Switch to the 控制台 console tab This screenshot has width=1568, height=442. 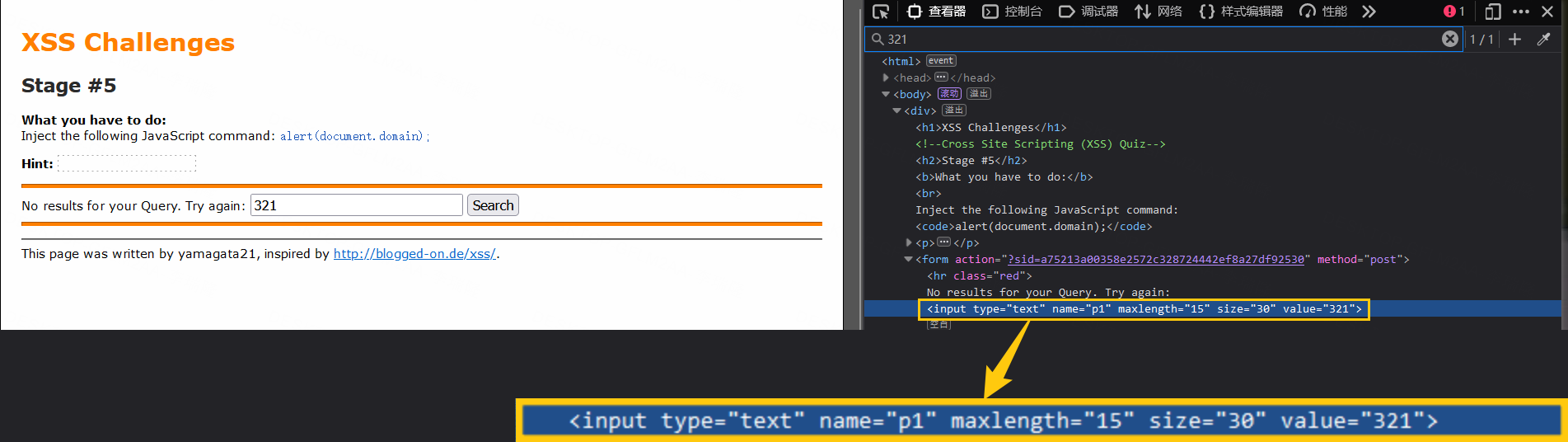(1013, 12)
